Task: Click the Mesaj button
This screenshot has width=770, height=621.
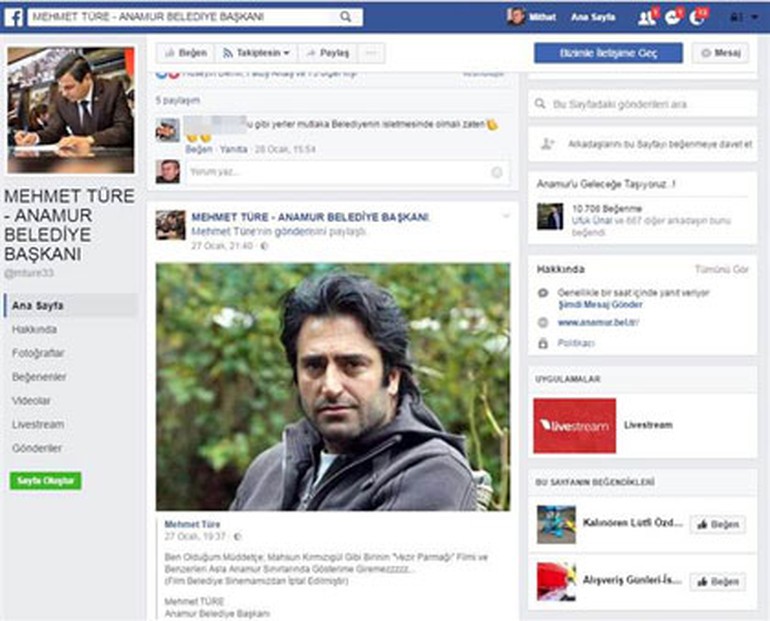Action: click(720, 53)
